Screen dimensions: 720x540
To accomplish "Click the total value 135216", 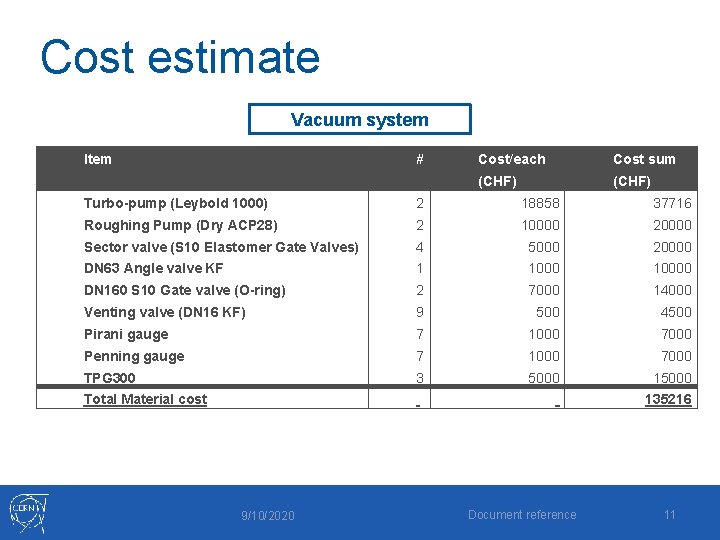I will (668, 399).
